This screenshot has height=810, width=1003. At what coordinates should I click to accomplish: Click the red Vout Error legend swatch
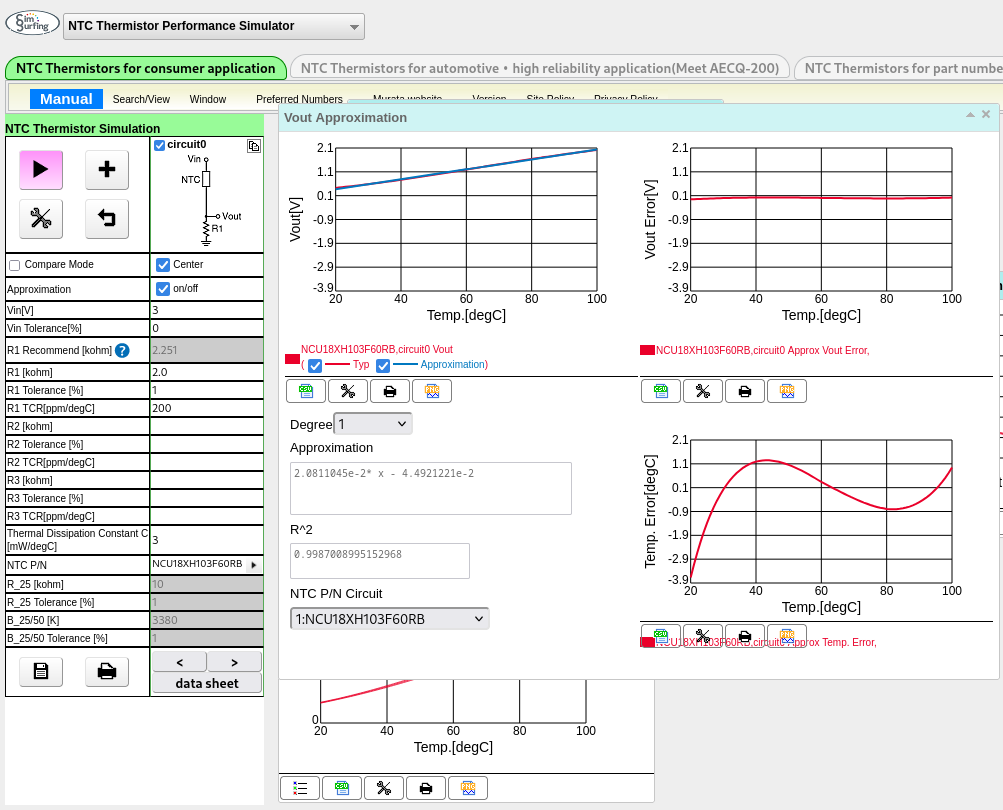click(x=647, y=350)
